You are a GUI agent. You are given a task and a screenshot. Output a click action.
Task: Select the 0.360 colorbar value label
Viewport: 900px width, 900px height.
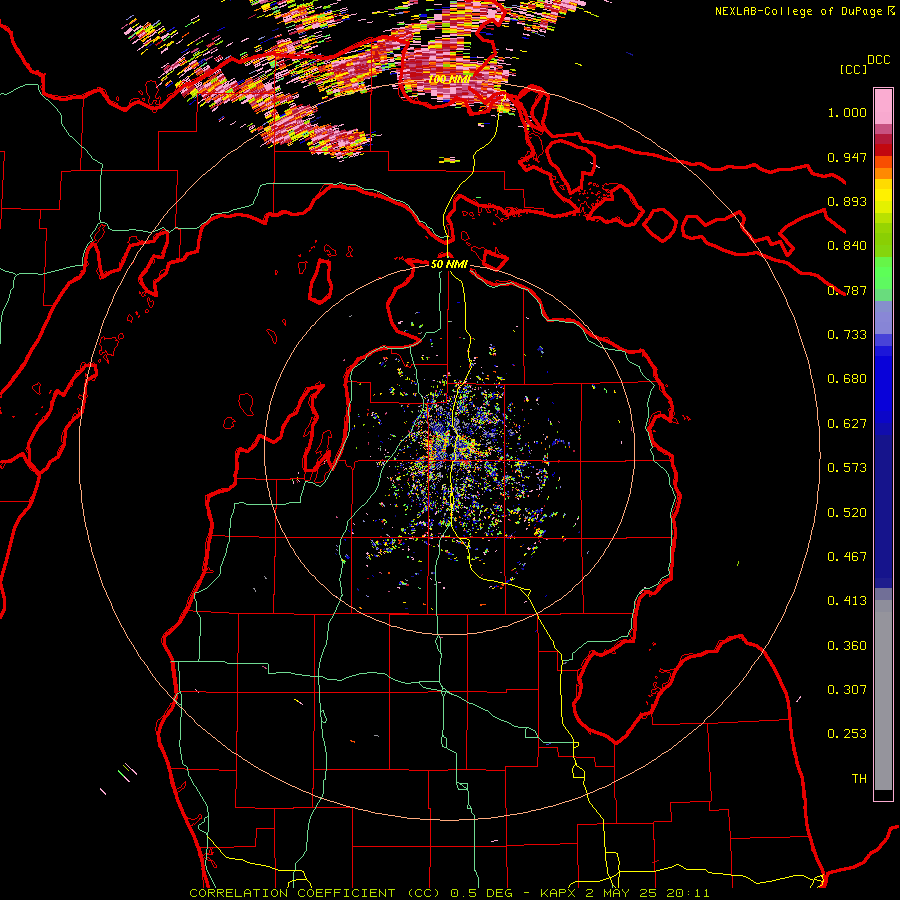[x=847, y=646]
